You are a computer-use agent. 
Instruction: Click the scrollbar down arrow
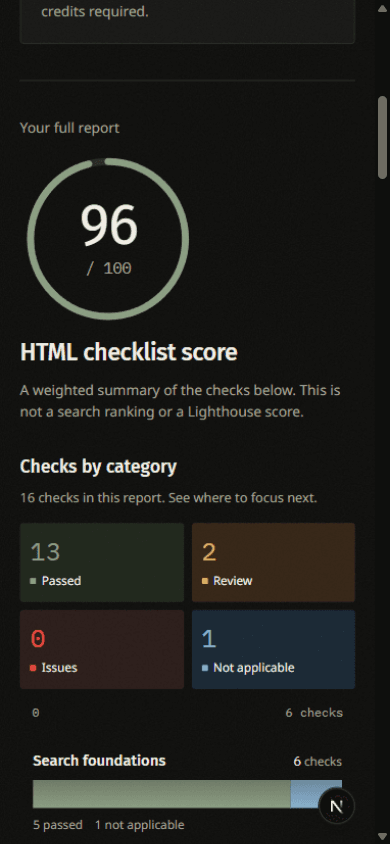click(382, 836)
